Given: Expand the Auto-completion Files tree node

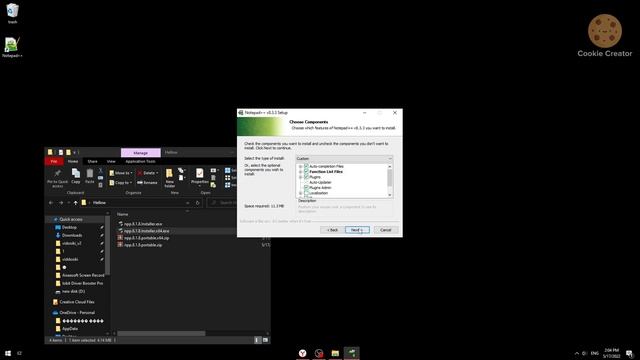Looking at the screenshot, I should (x=300, y=167).
